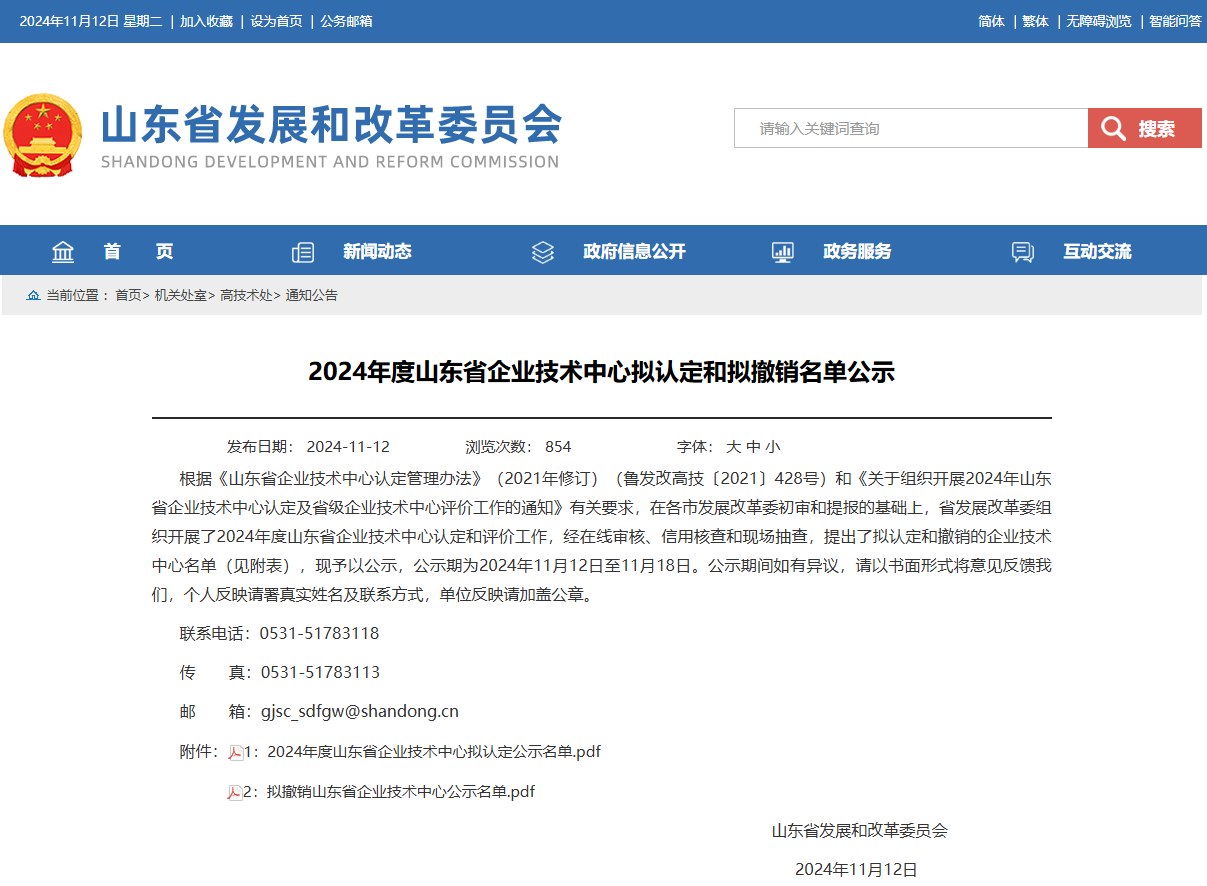
Task: Click the view count 854
Action: (x=558, y=447)
